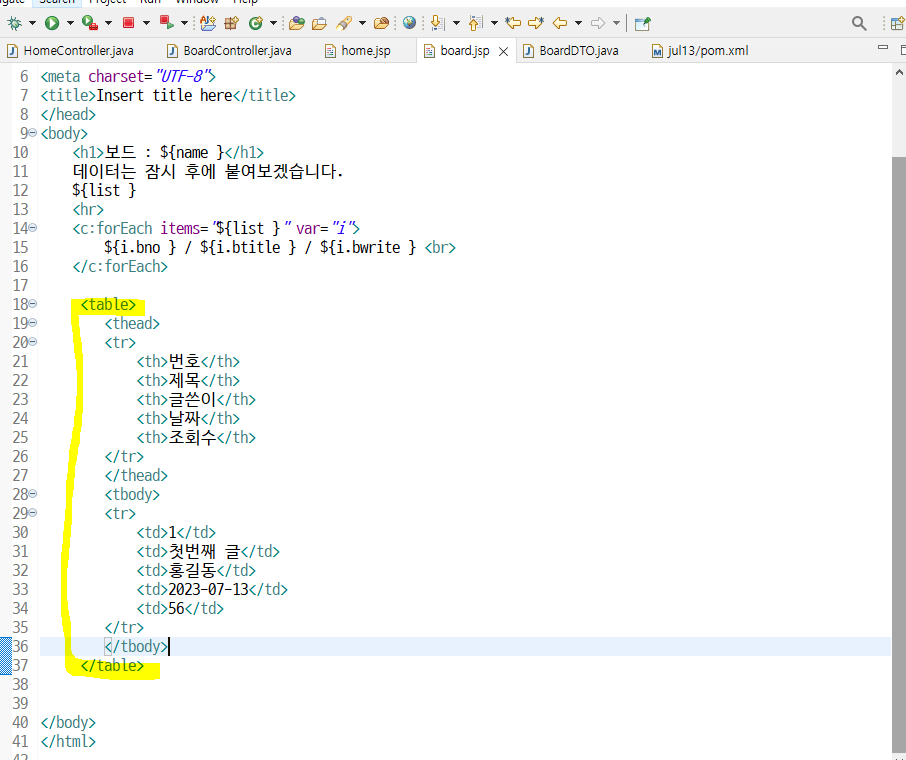The width and height of the screenshot is (906, 760).
Task: Open the Next Annotation dropdown arrow
Action: coord(456,23)
